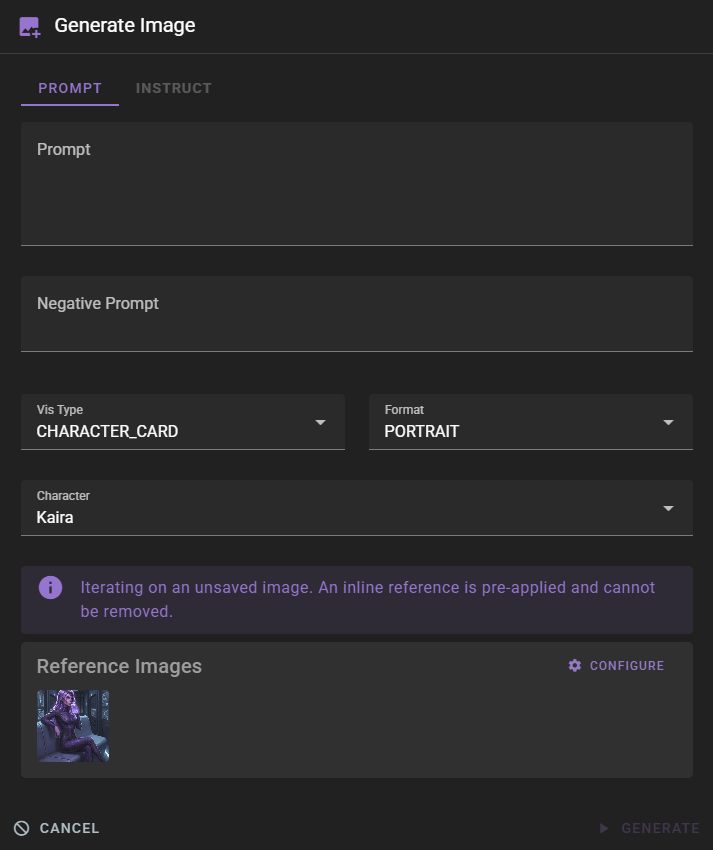Click the chevron arrow on the Character field
This screenshot has height=850, width=713.
(x=668, y=508)
